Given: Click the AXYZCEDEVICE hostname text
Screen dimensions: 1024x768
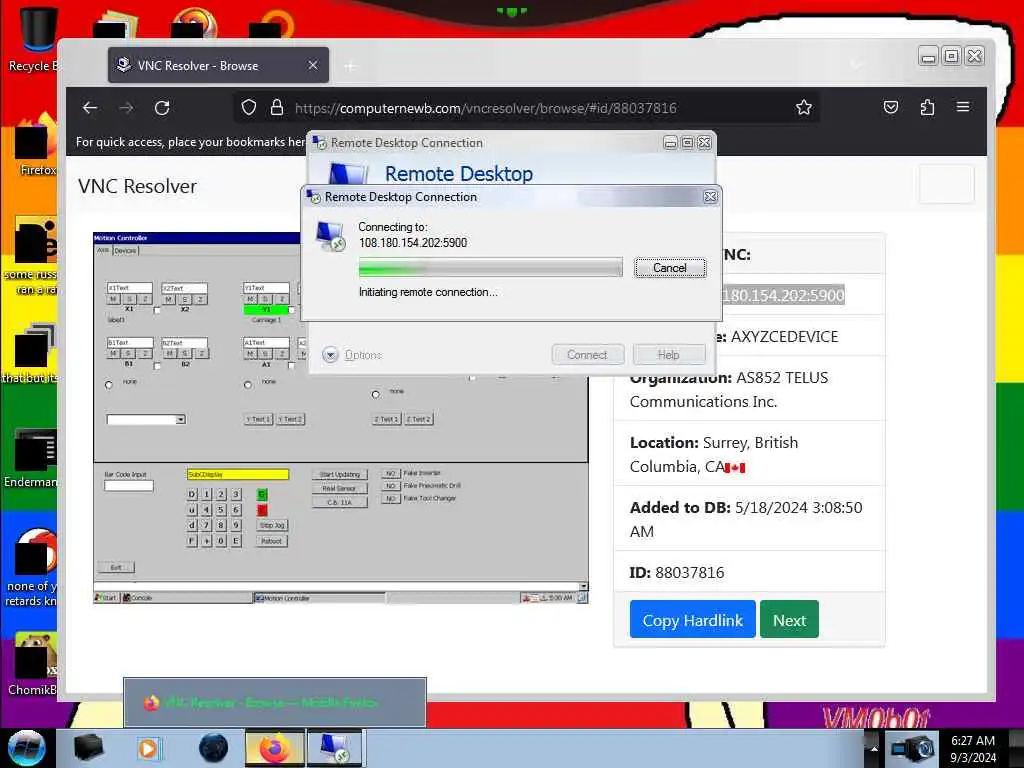Looking at the screenshot, I should coord(784,337).
